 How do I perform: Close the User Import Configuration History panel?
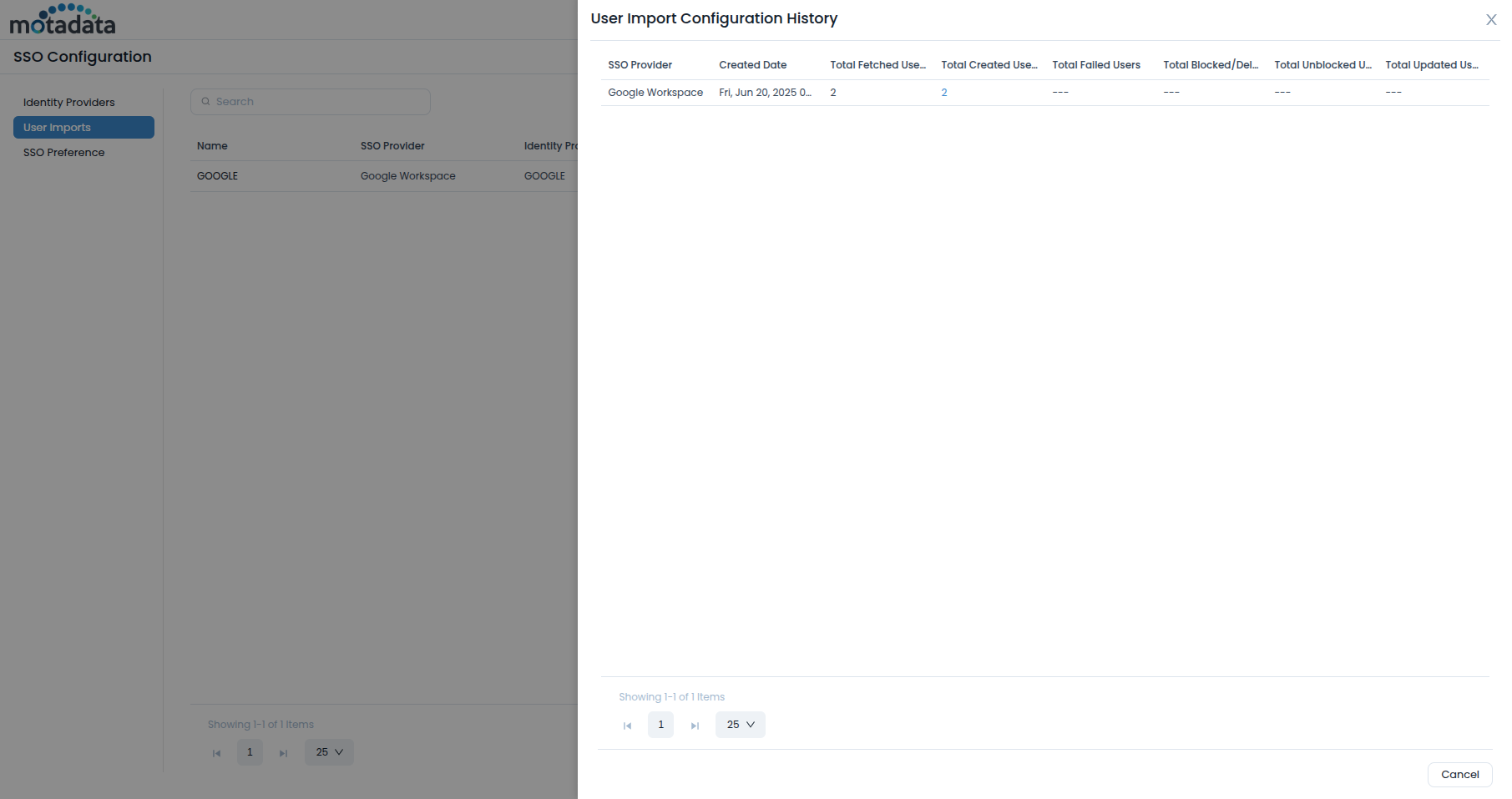1490,20
